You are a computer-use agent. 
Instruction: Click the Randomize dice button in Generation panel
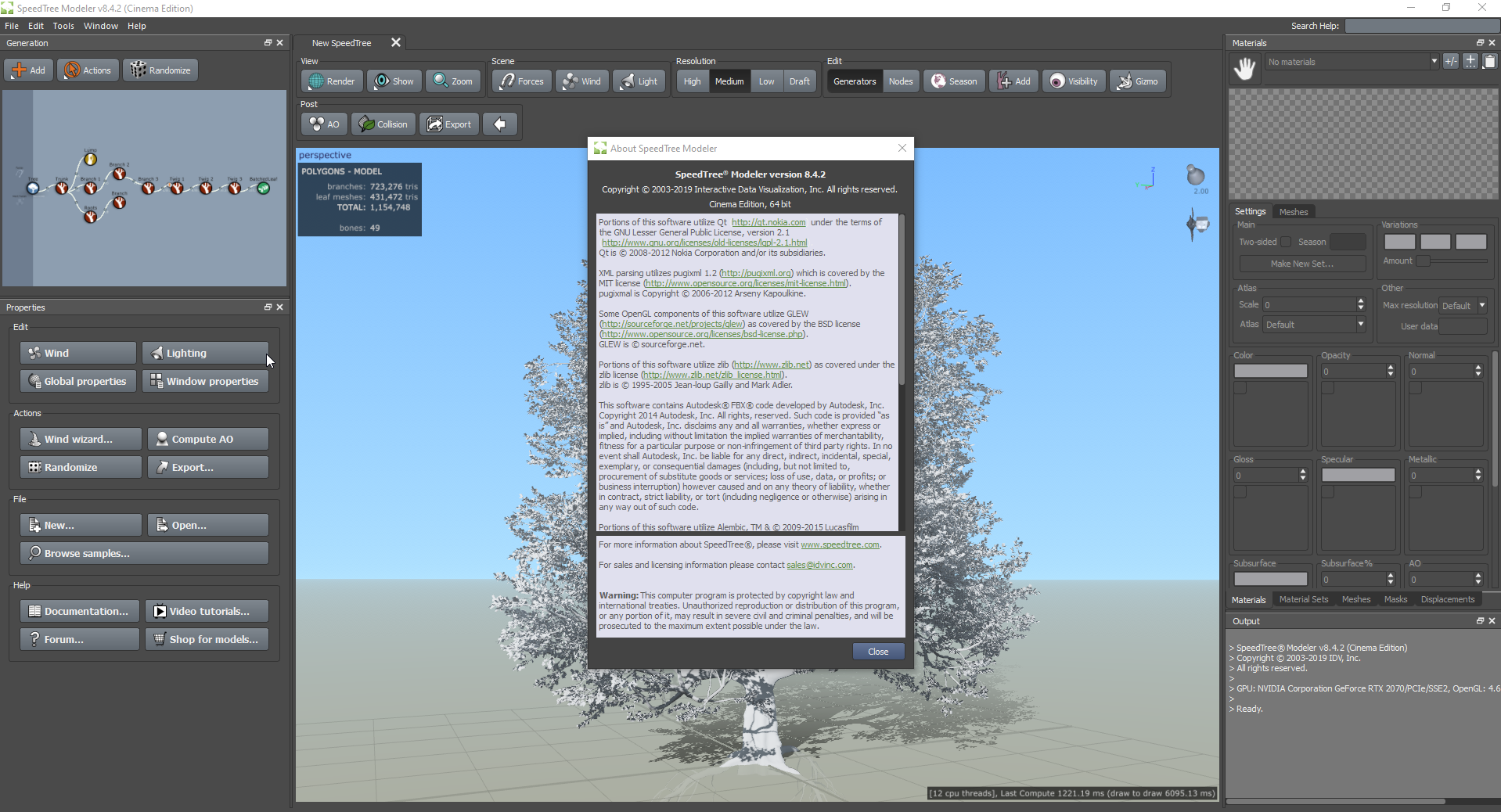coord(160,70)
